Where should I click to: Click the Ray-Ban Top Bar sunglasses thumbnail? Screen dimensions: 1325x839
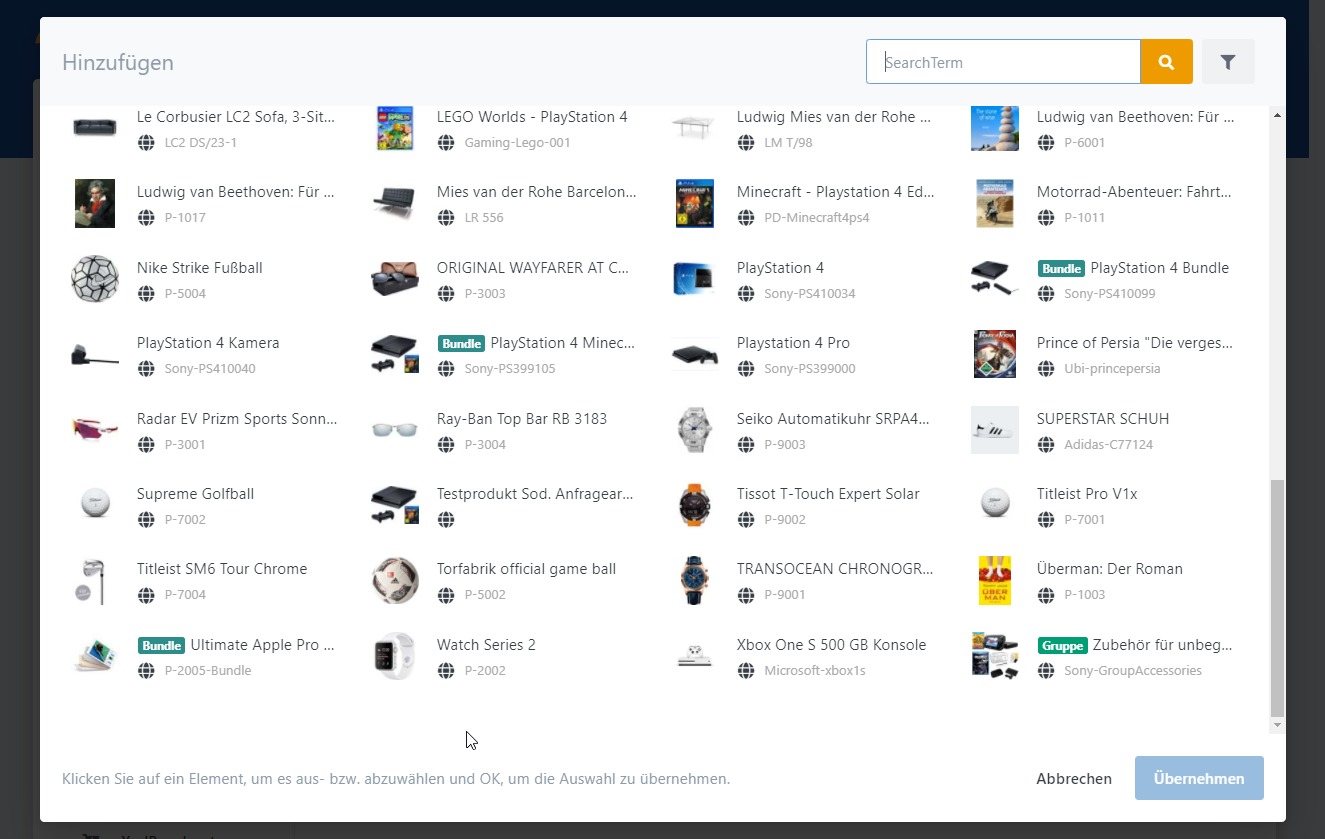tap(395, 429)
